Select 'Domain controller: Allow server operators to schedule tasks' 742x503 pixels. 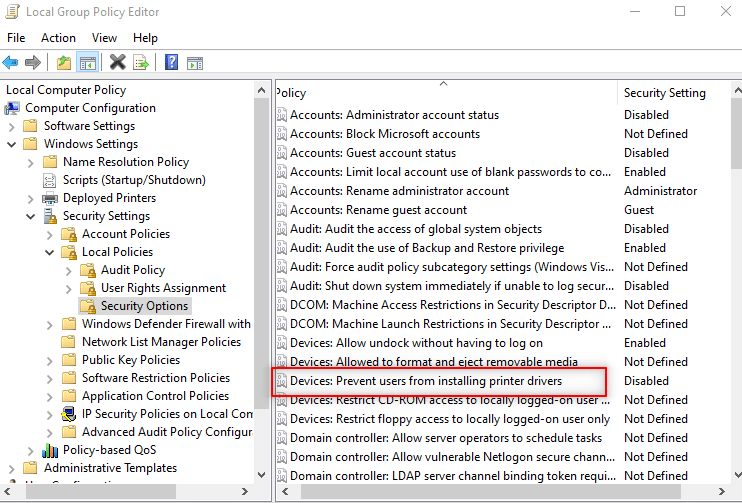[x=446, y=438]
